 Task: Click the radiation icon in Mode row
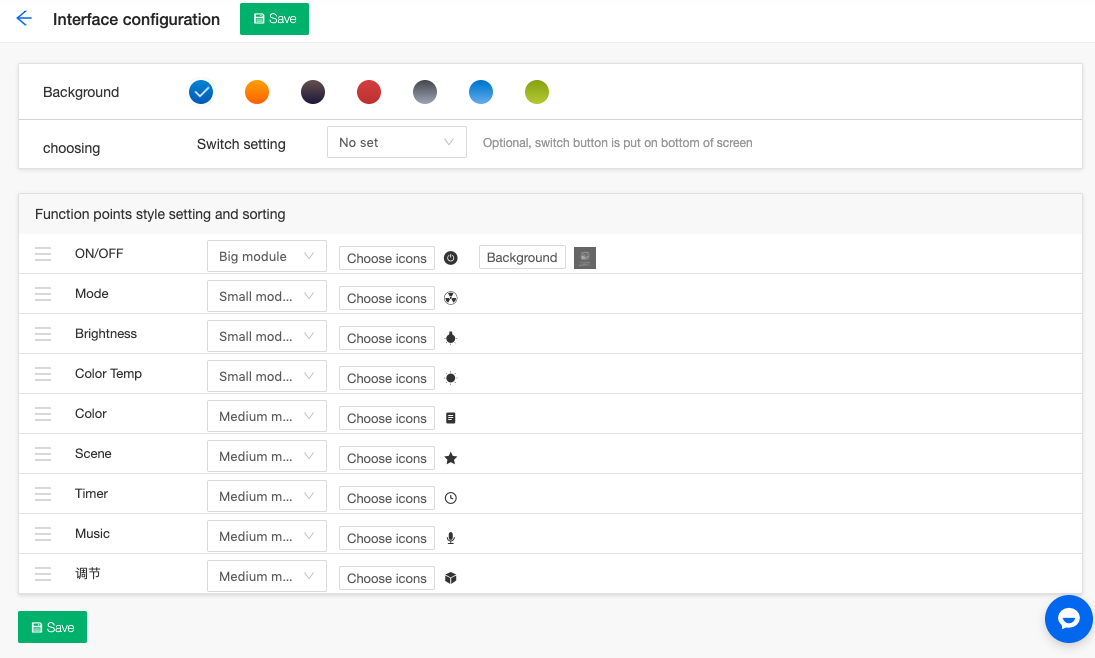pos(451,298)
